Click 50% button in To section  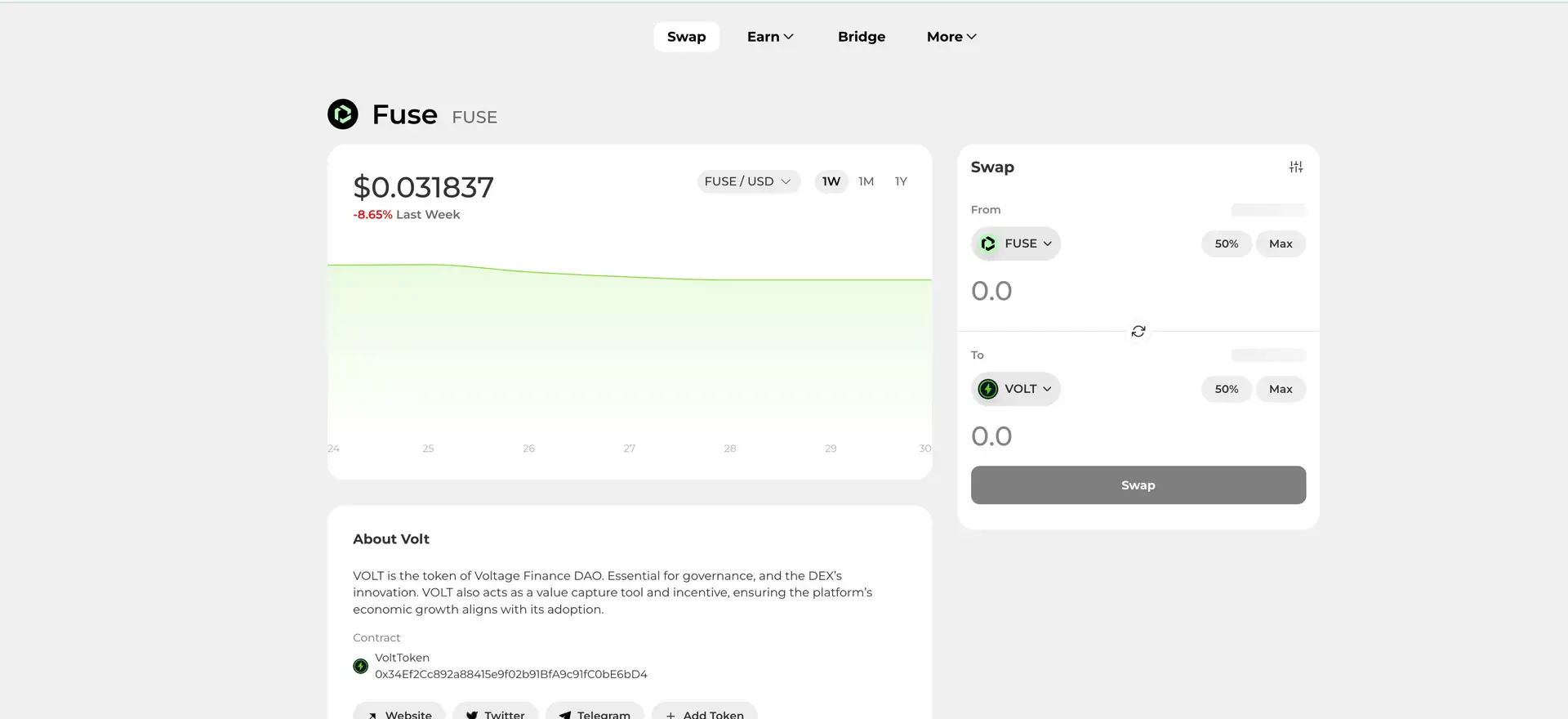(x=1227, y=389)
